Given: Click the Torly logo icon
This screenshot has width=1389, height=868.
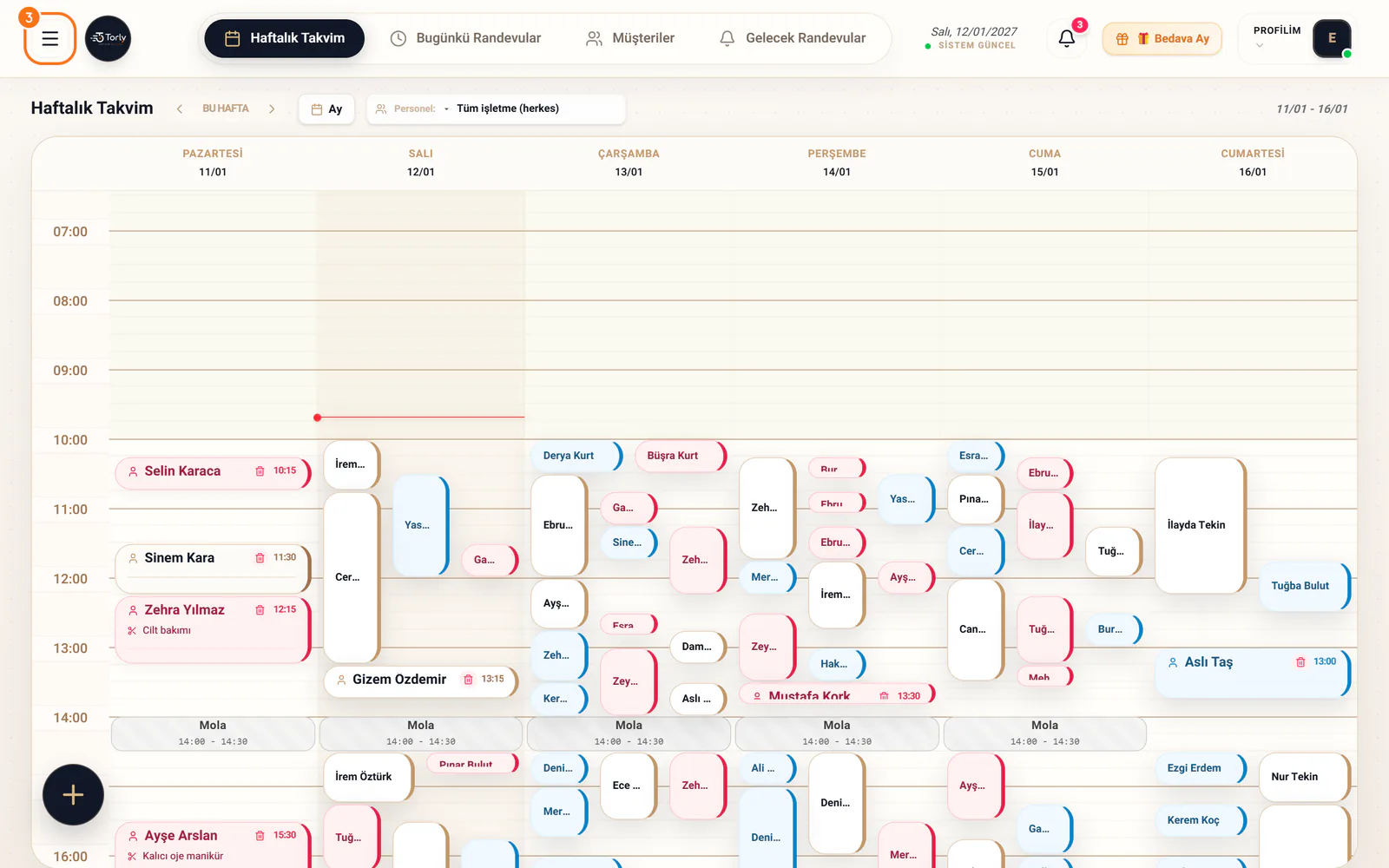Looking at the screenshot, I should pyautogui.click(x=109, y=38).
